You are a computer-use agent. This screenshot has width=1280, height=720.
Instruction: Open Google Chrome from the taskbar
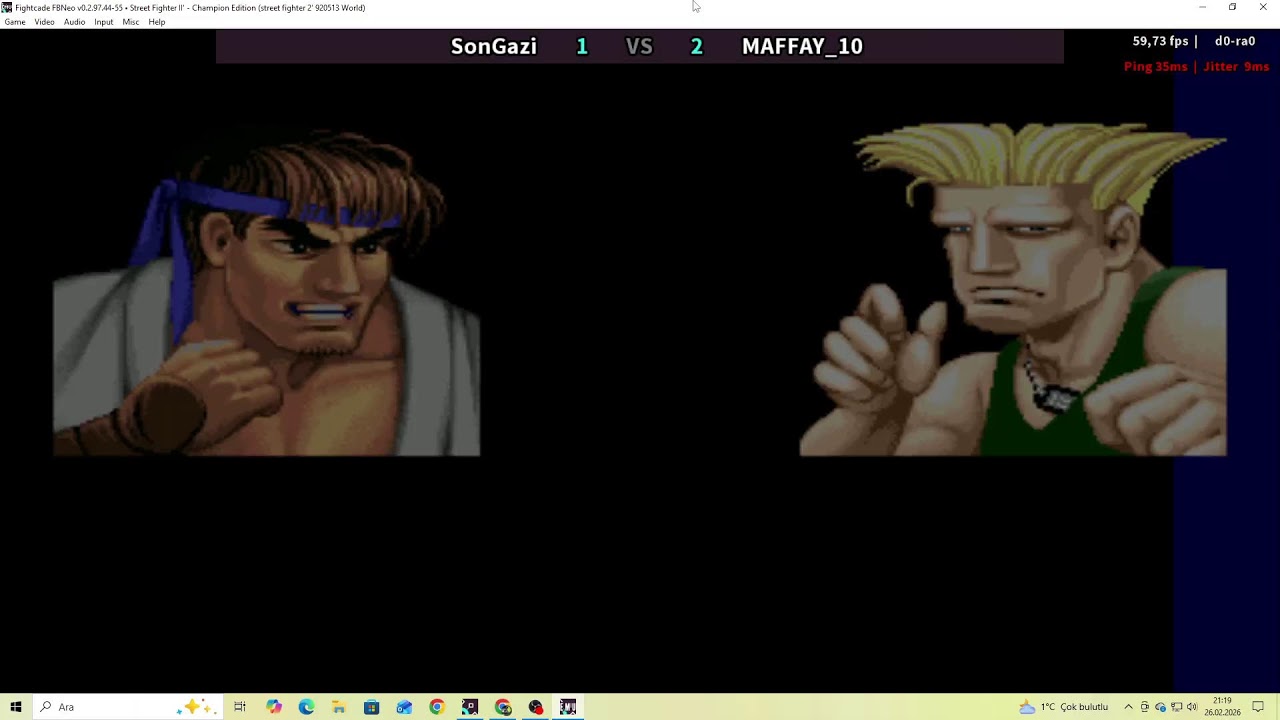tap(437, 707)
